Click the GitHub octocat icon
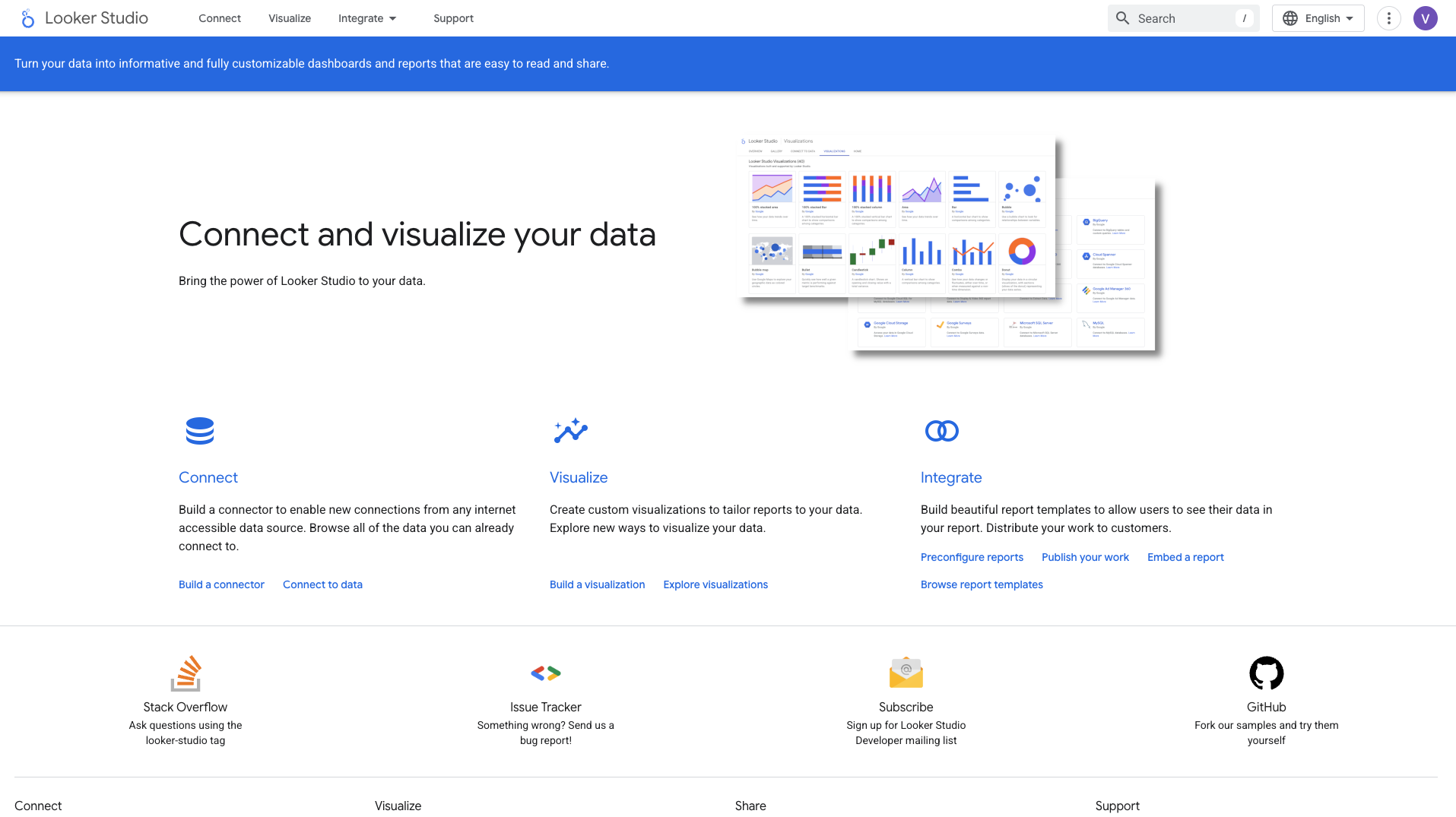 [x=1267, y=673]
